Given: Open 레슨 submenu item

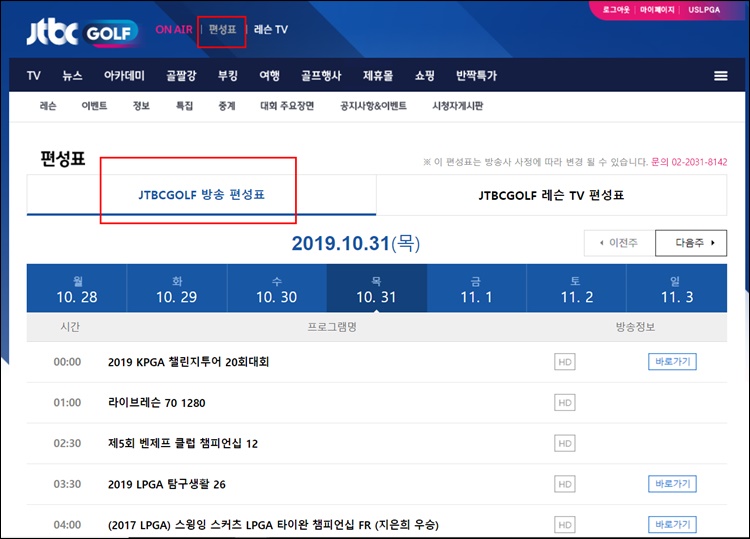Looking at the screenshot, I should pos(48,106).
